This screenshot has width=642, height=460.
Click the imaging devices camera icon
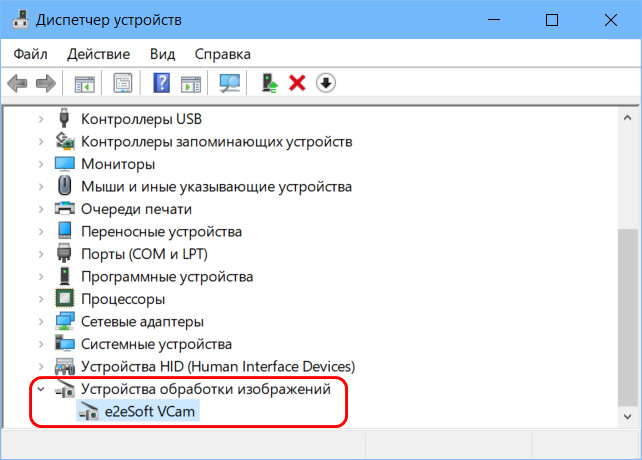[65, 389]
